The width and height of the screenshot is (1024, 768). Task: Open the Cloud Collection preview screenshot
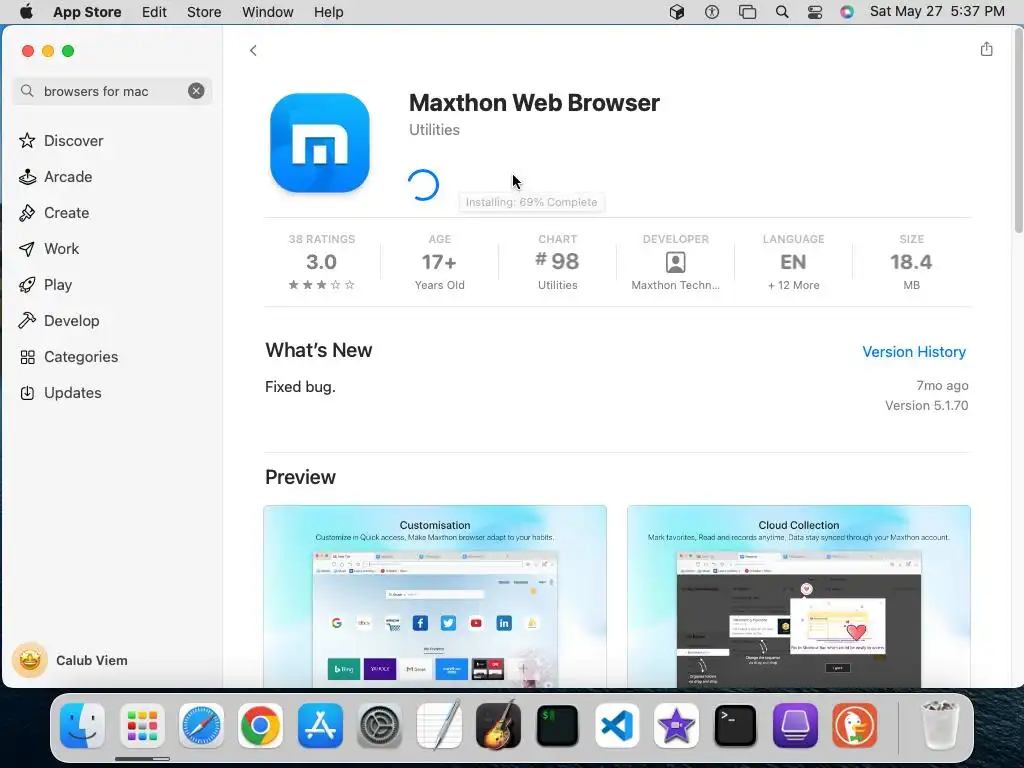tap(799, 596)
